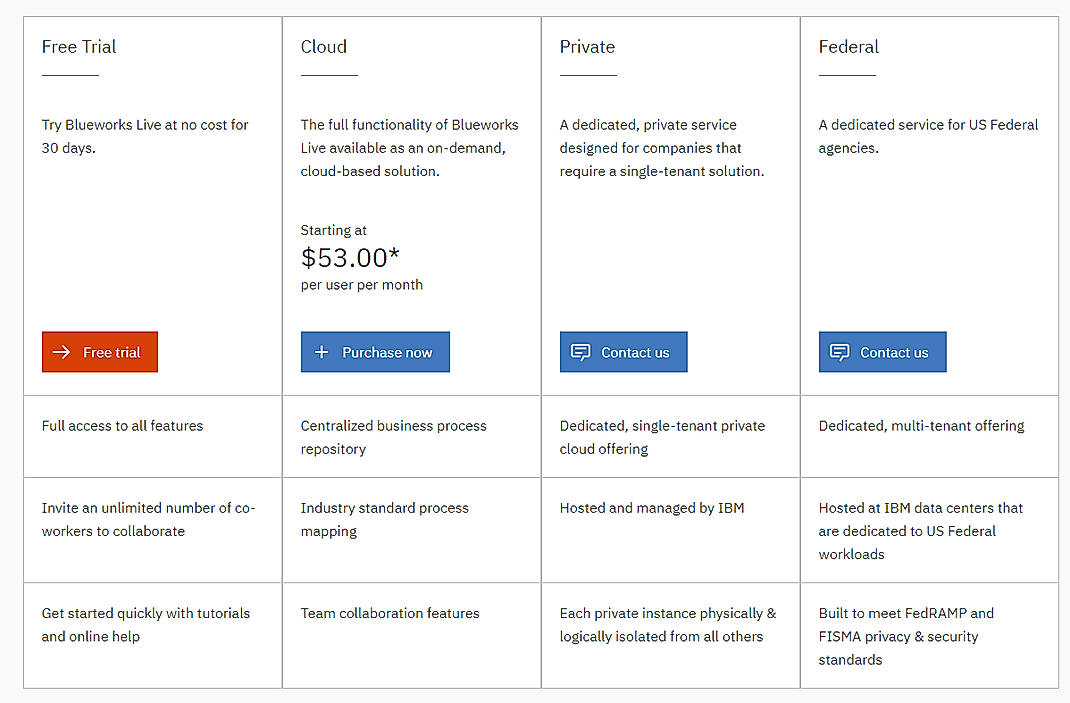The image size is (1070, 703).
Task: Contact us about the Private offering
Action: coord(623,352)
